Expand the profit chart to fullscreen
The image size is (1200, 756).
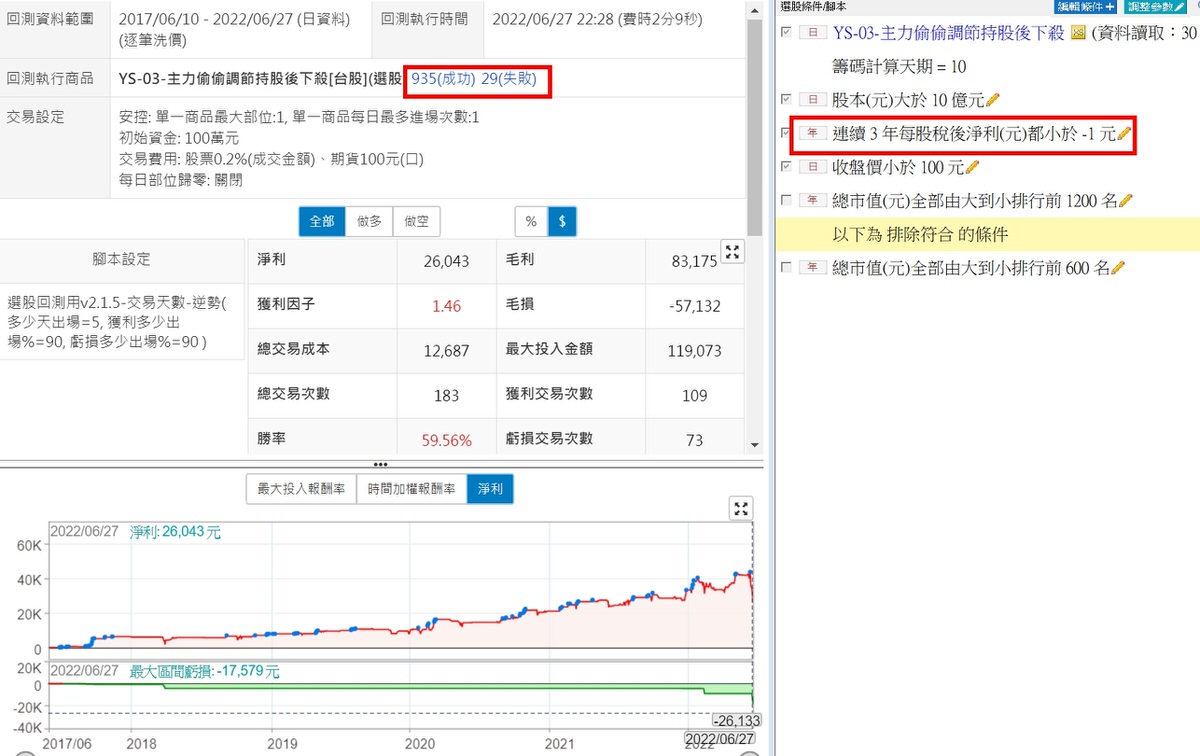coord(741,509)
